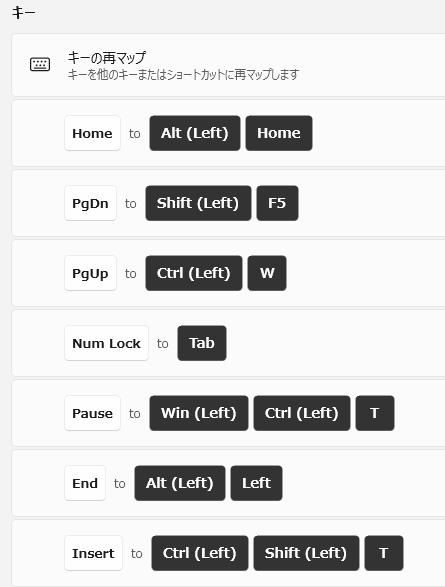Image resolution: width=445 pixels, height=587 pixels.
Task: Select the PgUp source key
Action: [90, 273]
